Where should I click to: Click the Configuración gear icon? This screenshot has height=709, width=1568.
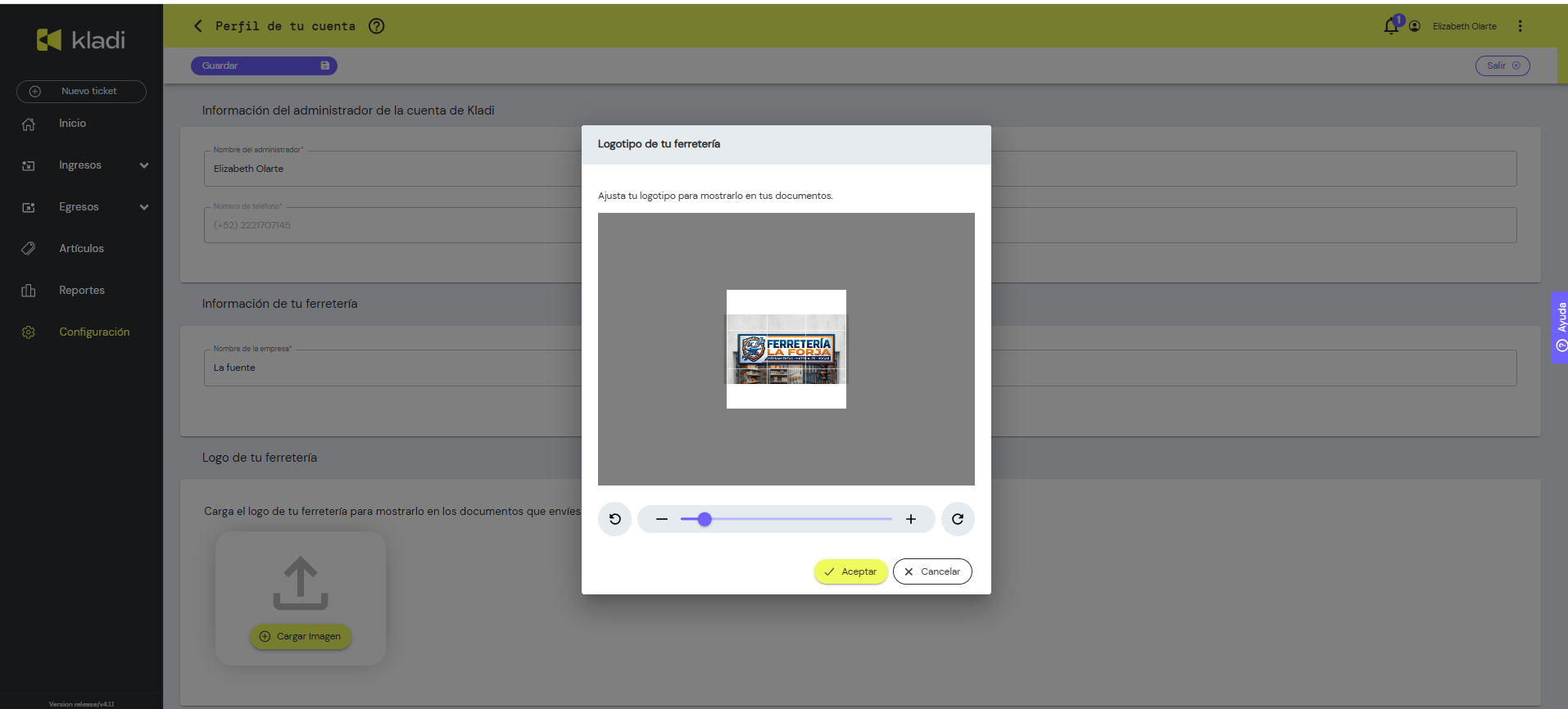click(29, 332)
